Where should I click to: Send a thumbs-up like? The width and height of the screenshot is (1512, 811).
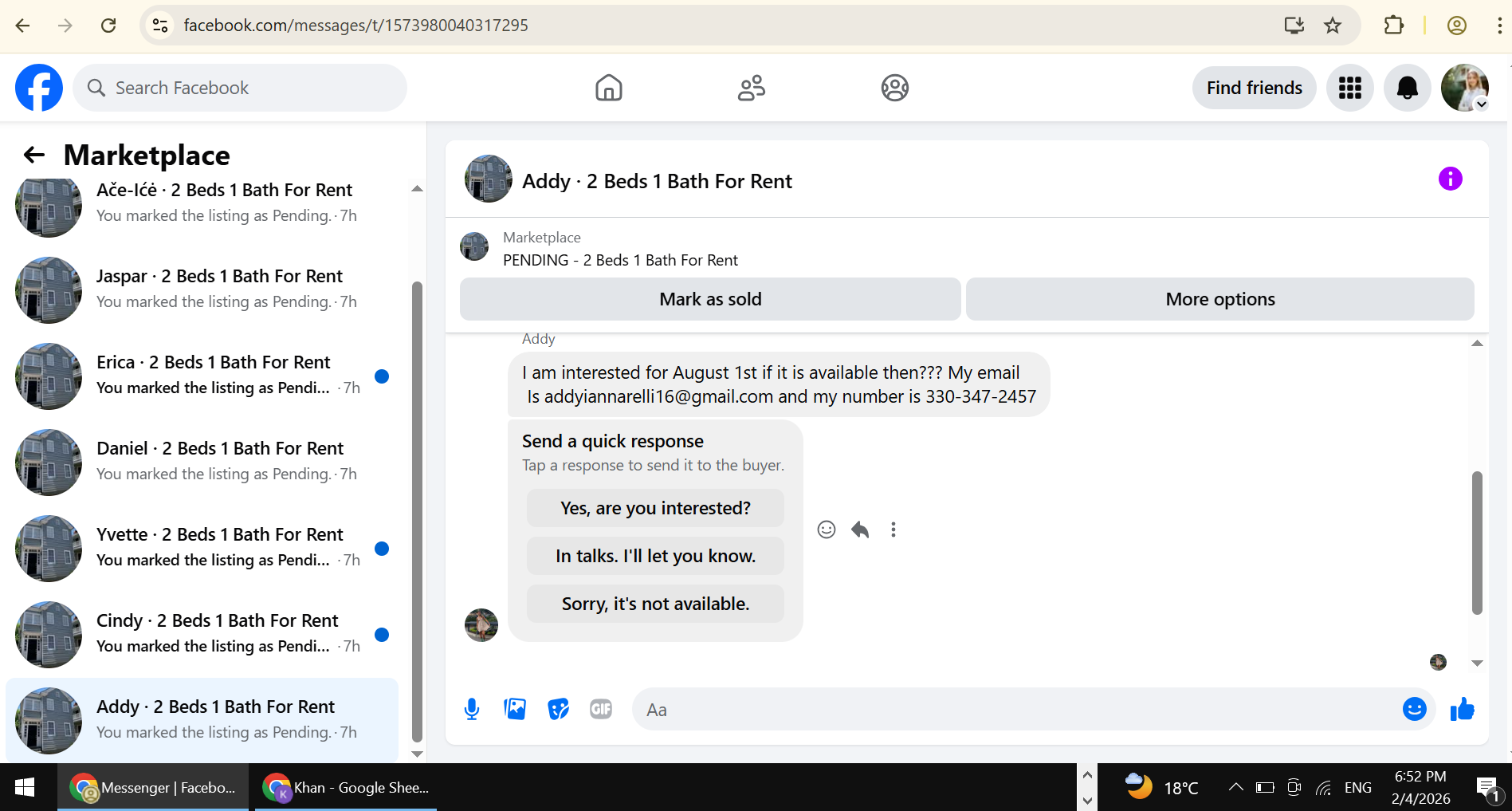tap(1463, 709)
